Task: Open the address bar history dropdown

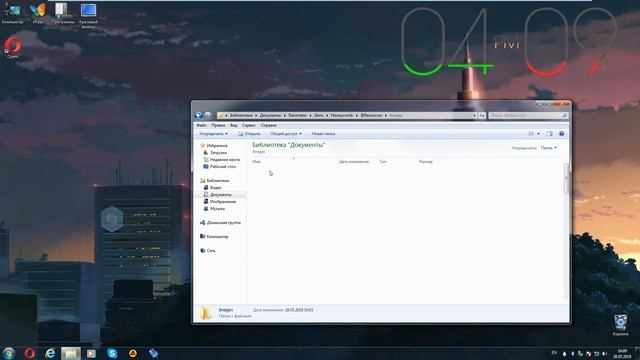Action: 474,116
